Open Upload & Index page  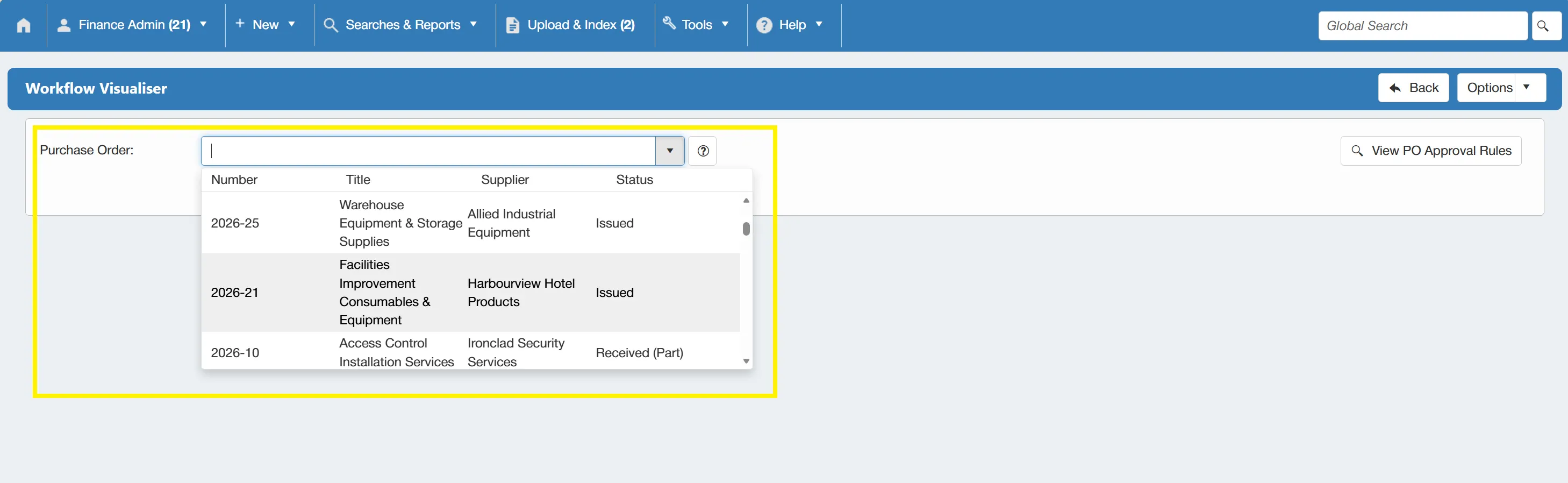(570, 25)
